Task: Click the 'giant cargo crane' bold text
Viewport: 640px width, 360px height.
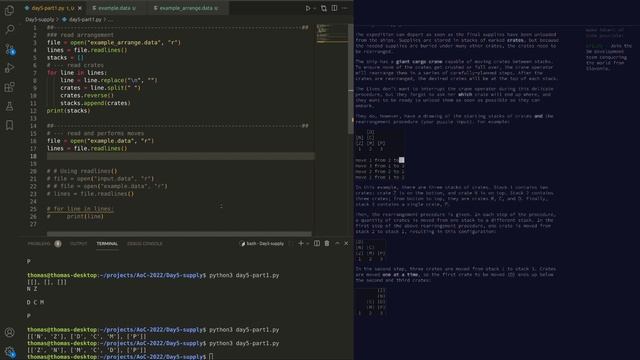Action: [x=419, y=62]
